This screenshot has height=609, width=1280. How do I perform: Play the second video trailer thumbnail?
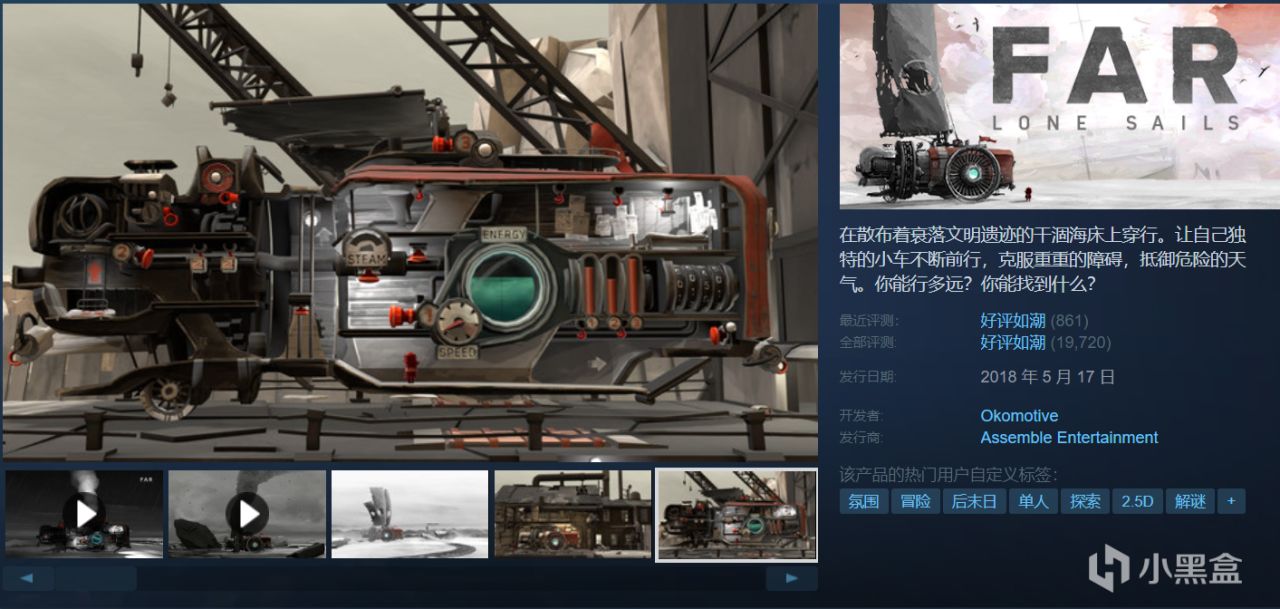247,514
